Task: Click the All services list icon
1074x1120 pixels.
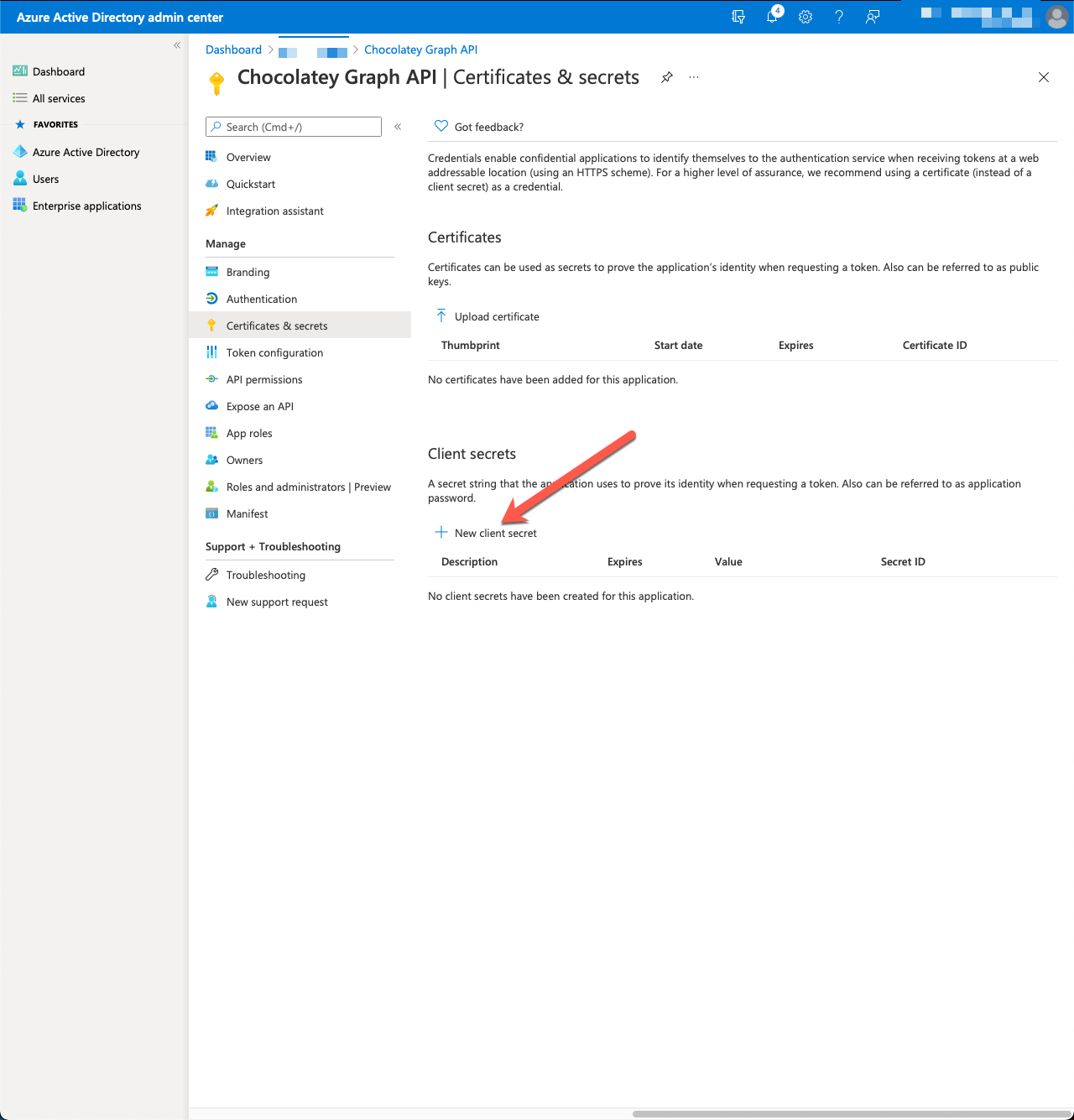Action: pos(20,98)
